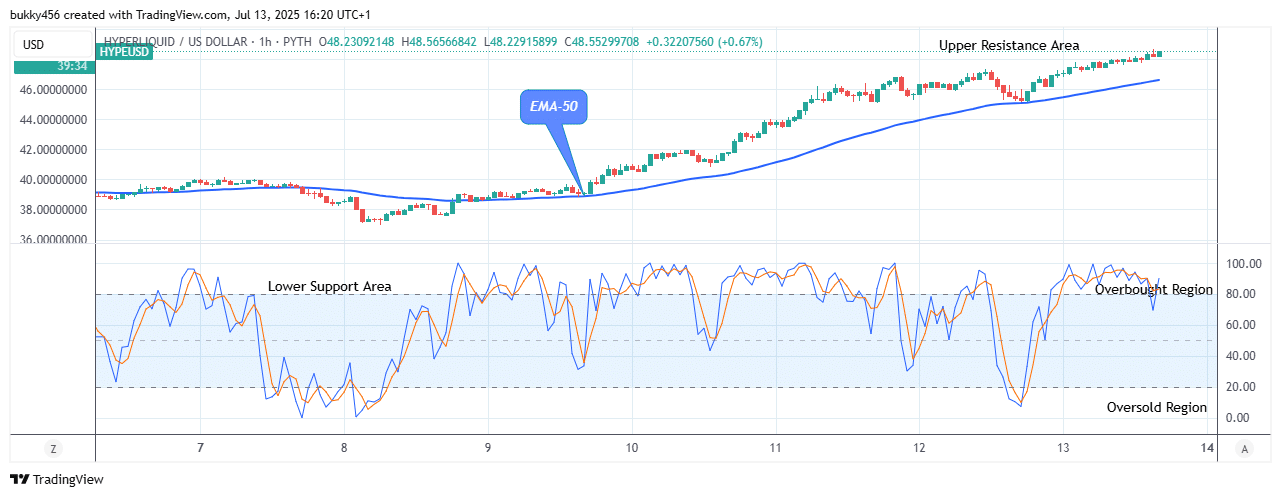Click the low price L48.22915899
This screenshot has width=1281, height=497.
tap(523, 41)
